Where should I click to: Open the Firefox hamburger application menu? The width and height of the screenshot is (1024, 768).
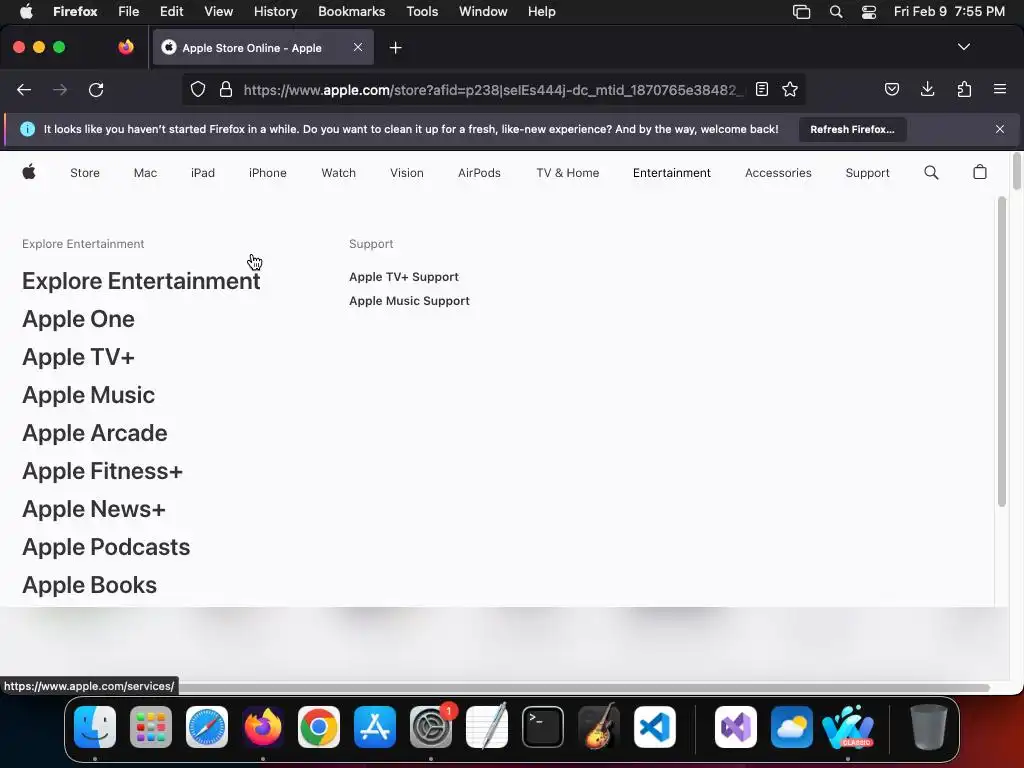coord(1000,89)
